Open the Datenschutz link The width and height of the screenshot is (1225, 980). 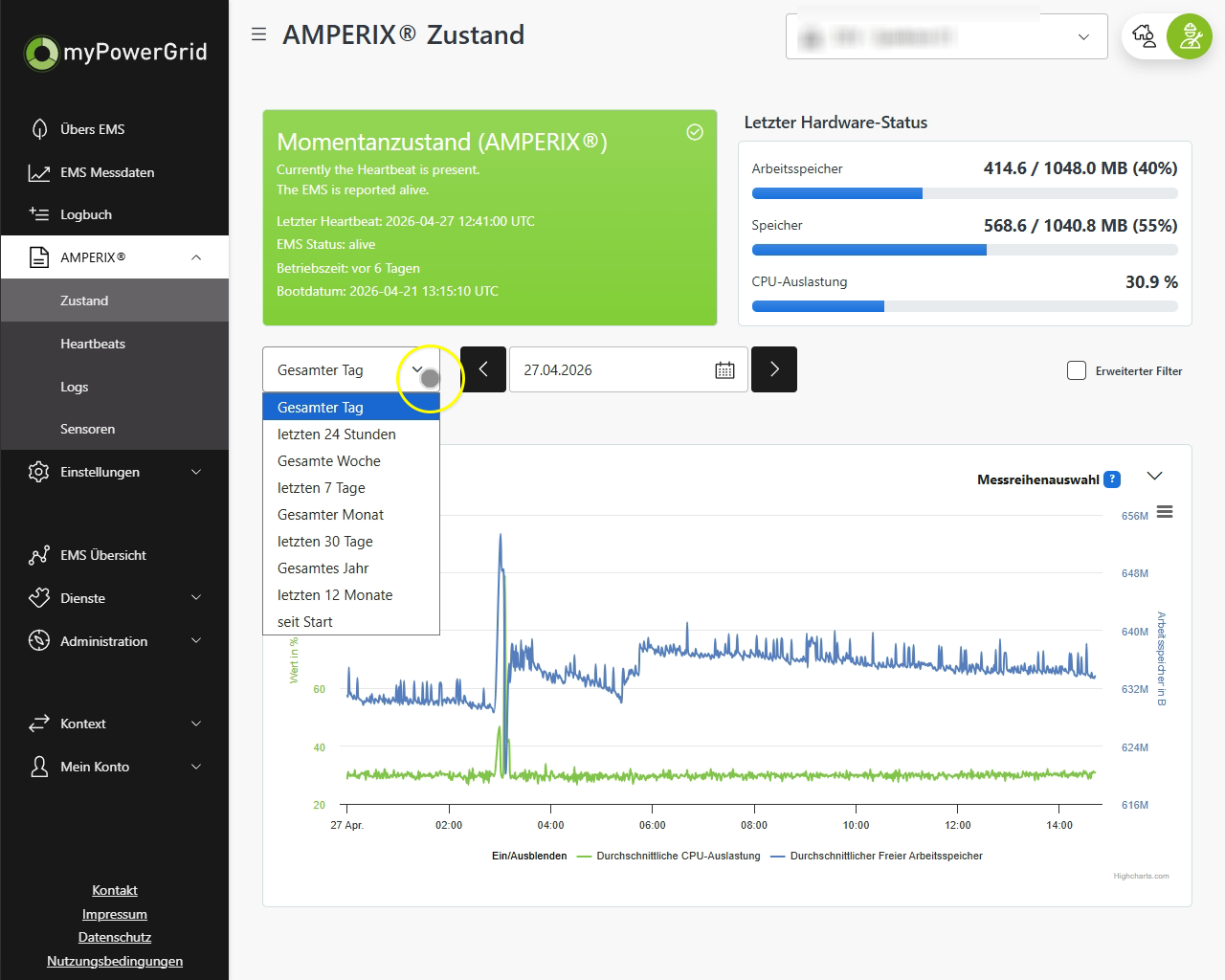click(115, 937)
